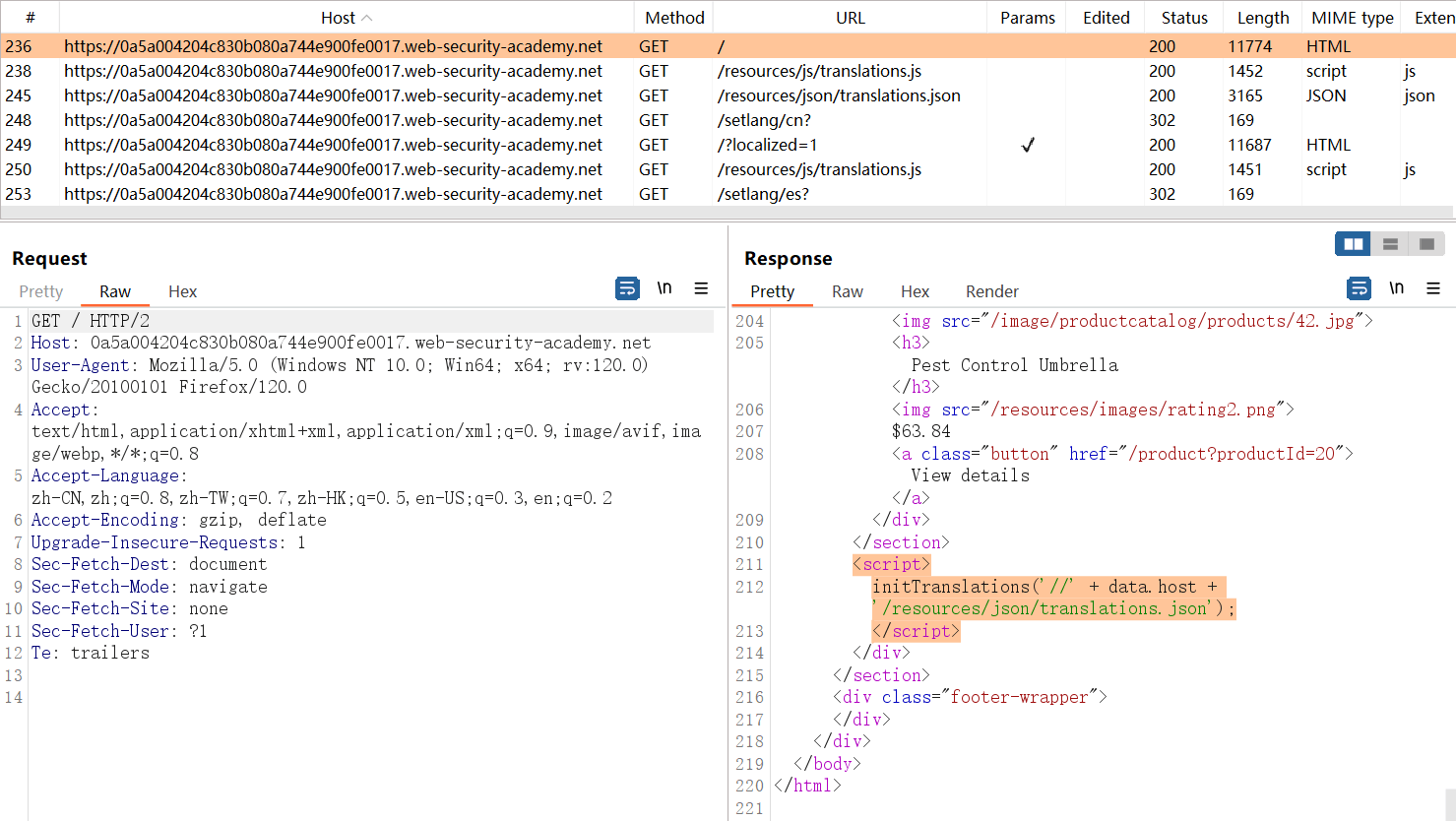This screenshot has width=1456, height=821.
Task: Switch to combined tabbed layout view
Action: coord(1426,244)
